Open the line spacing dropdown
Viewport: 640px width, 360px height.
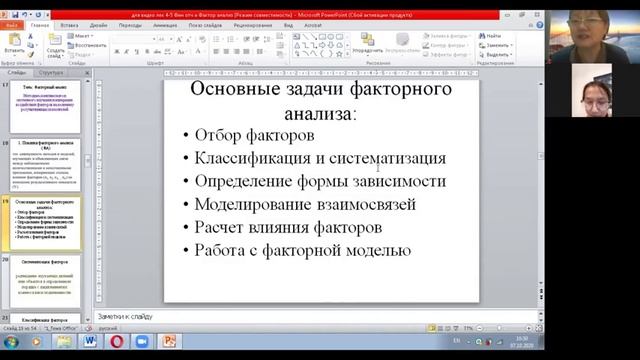(x=267, y=39)
